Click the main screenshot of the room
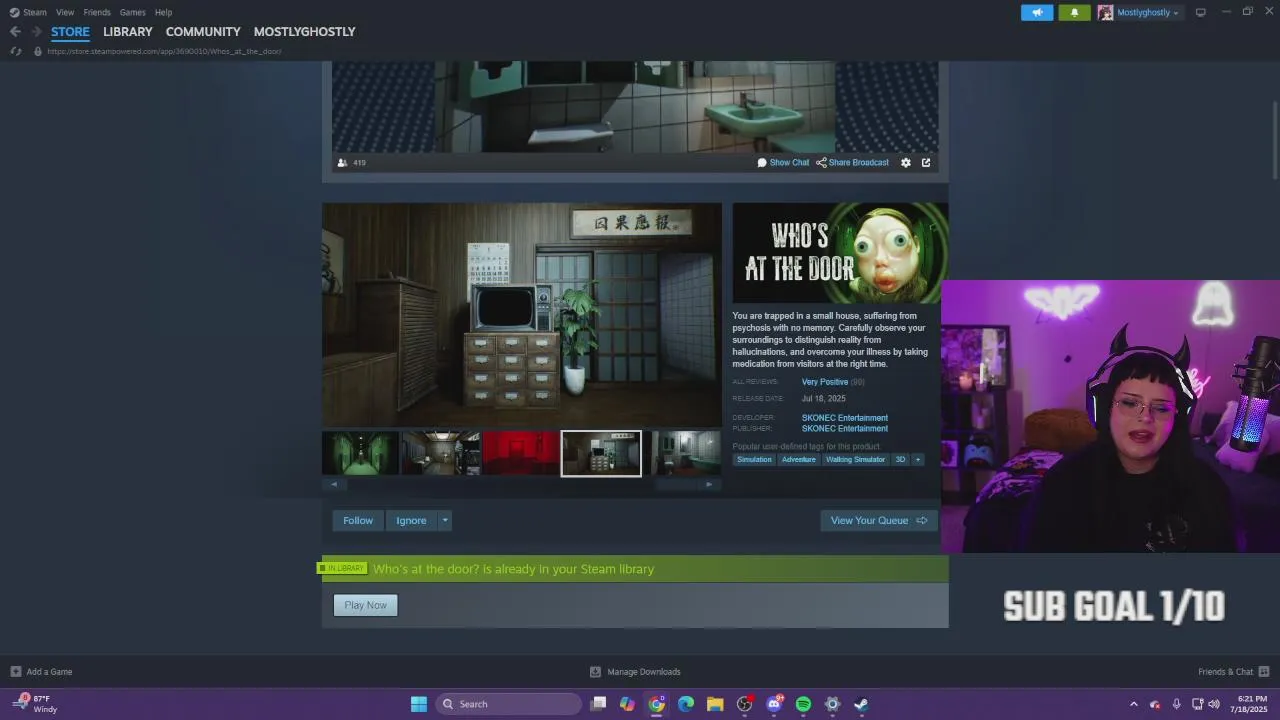This screenshot has height=720, width=1280. tap(521, 315)
